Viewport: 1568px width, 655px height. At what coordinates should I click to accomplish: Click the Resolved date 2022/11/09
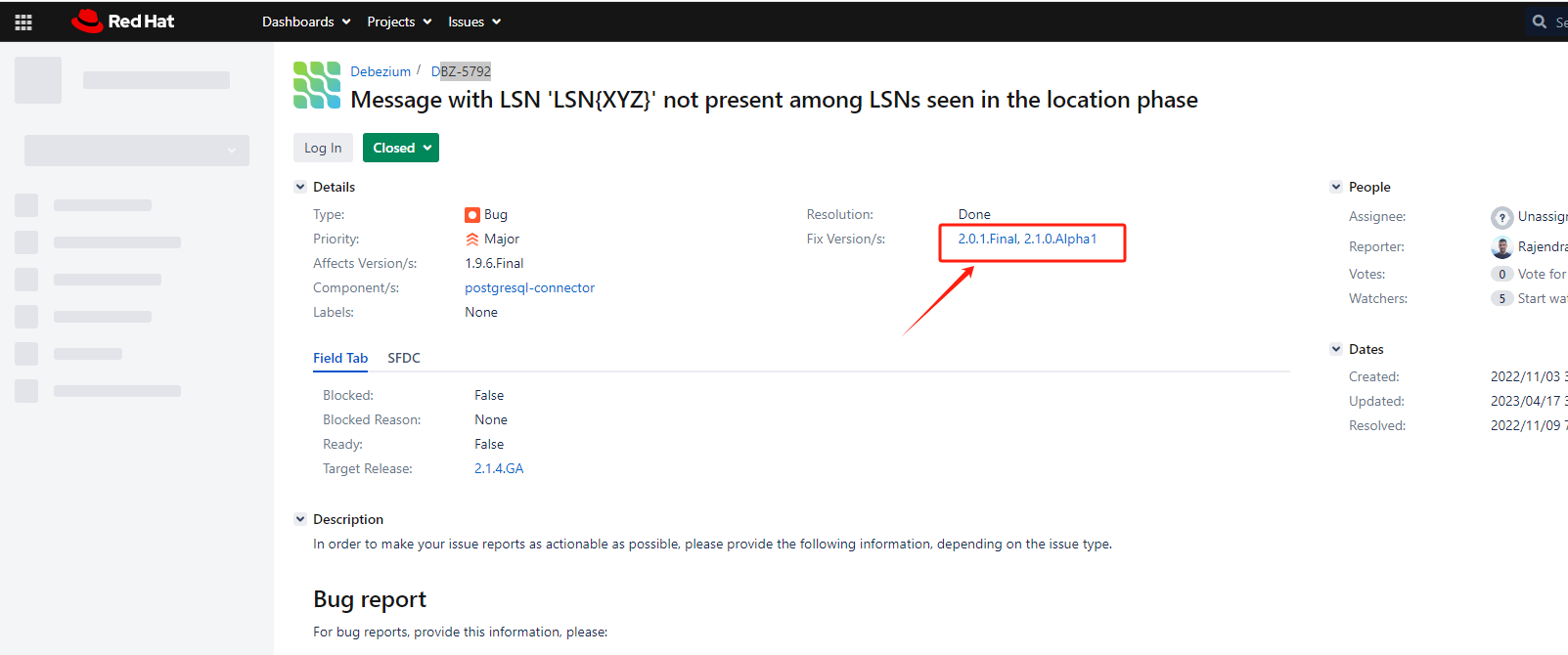1529,425
